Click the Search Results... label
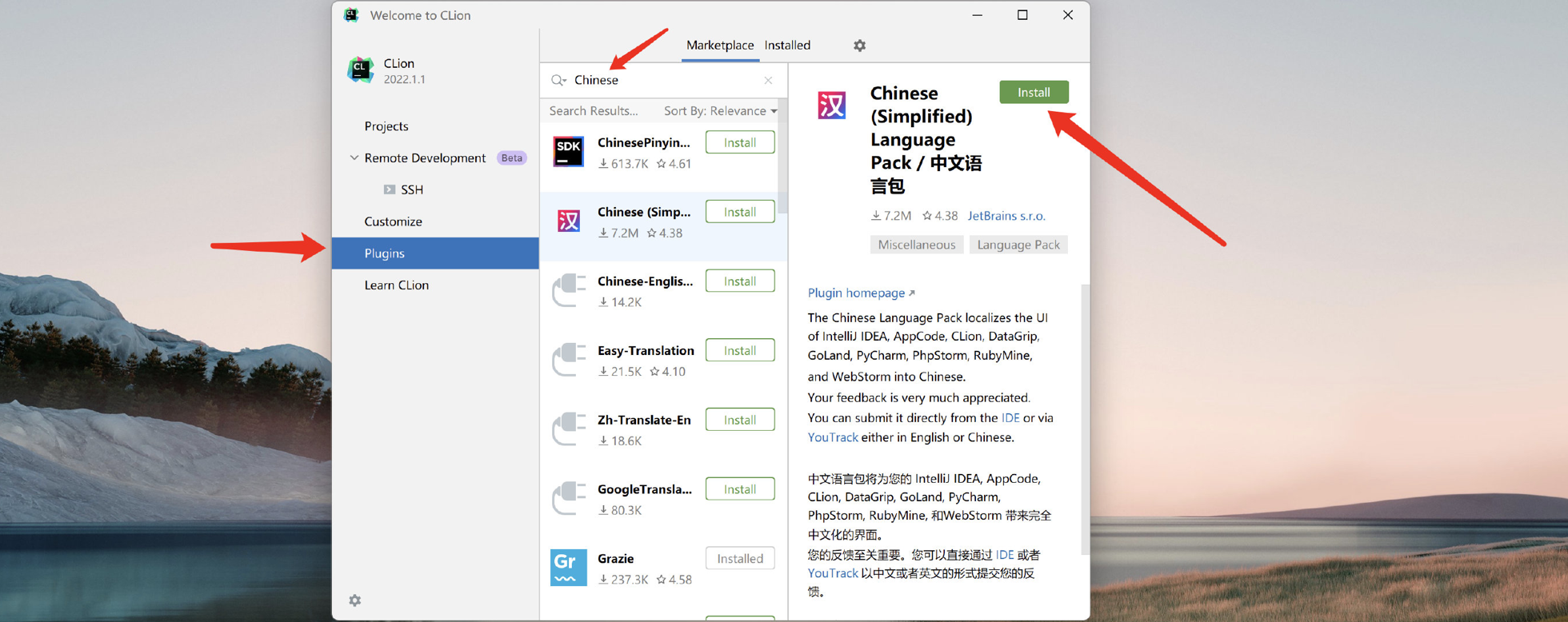 click(594, 111)
